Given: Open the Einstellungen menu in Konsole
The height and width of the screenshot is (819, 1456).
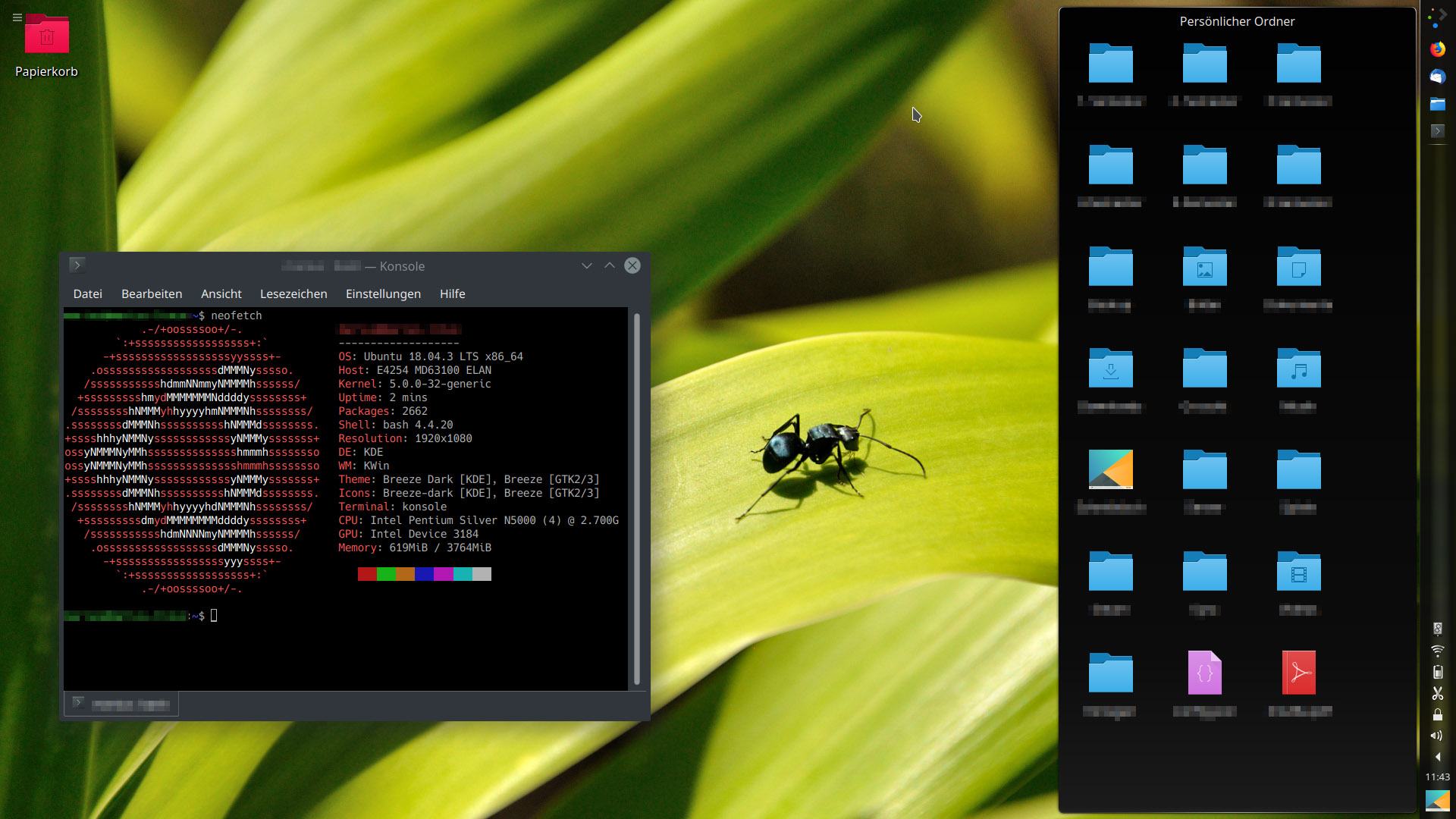Looking at the screenshot, I should pyautogui.click(x=383, y=294).
